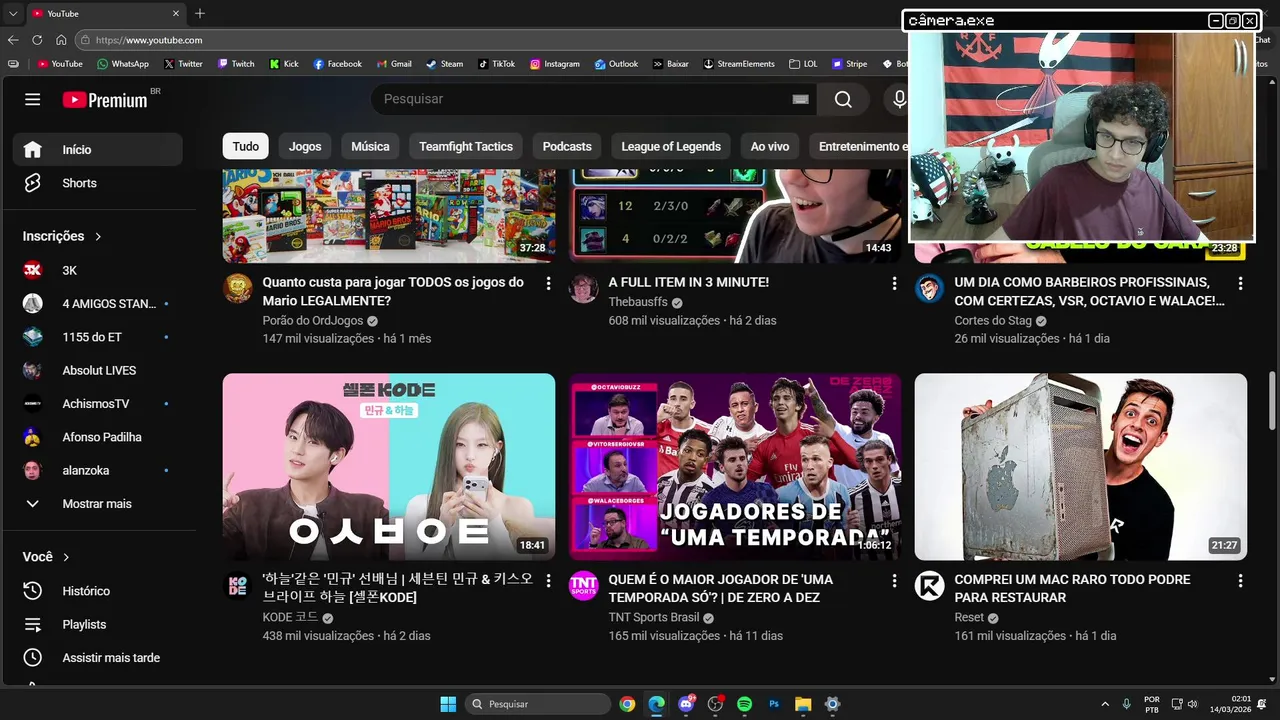Open the Steam bookmark
Image resolution: width=1280 pixels, height=720 pixels.
pyautogui.click(x=445, y=63)
